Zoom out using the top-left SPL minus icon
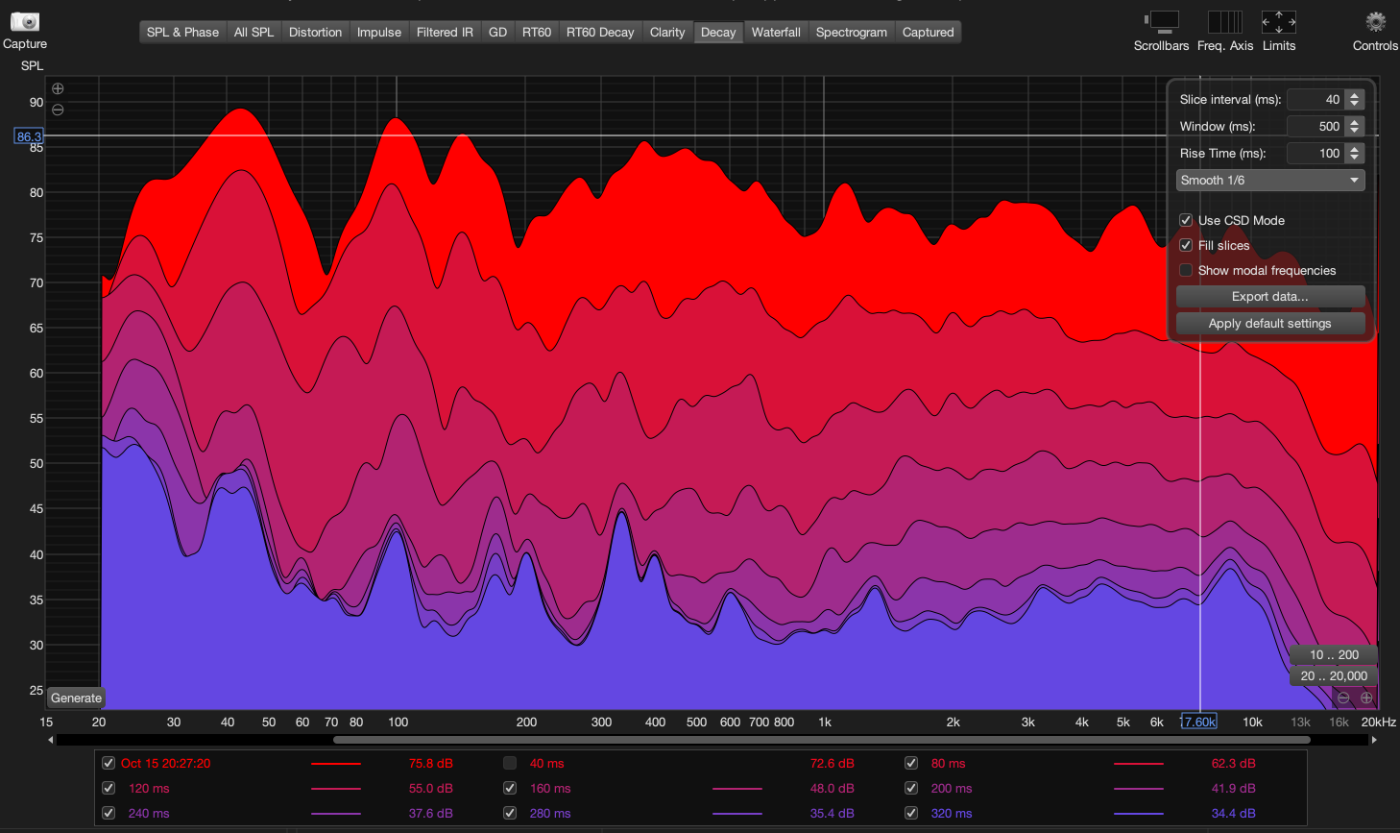The height and width of the screenshot is (833, 1400). tap(58, 109)
